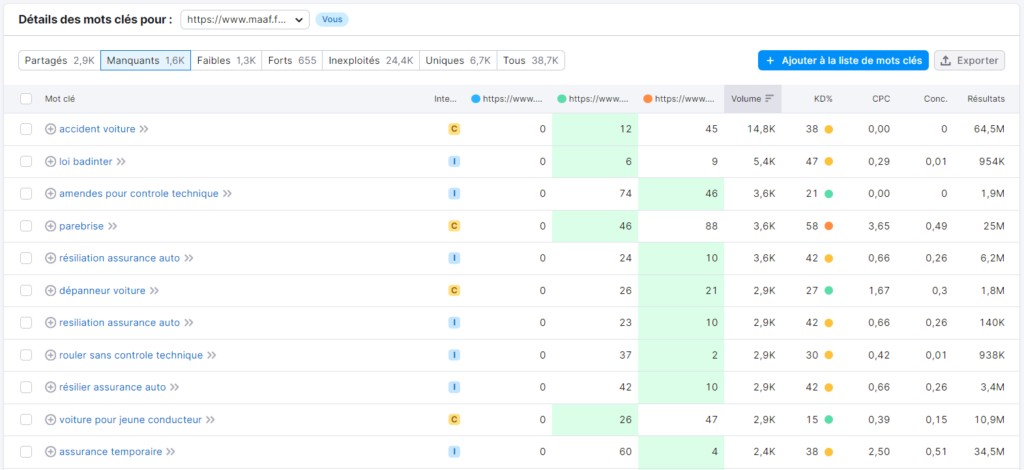Click the orange KD dot for parebrise
Image resolution: width=1024 pixels, height=470 pixels.
point(829,226)
